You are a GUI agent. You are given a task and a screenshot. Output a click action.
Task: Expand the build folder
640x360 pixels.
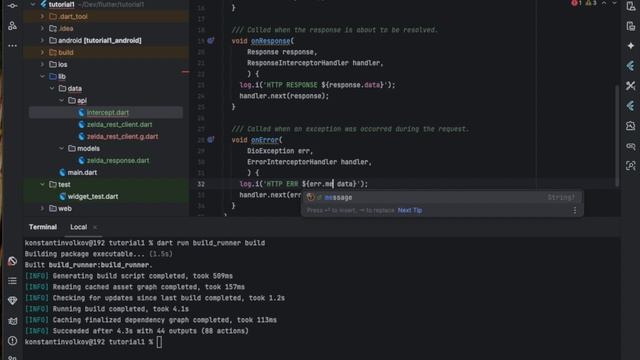42,52
